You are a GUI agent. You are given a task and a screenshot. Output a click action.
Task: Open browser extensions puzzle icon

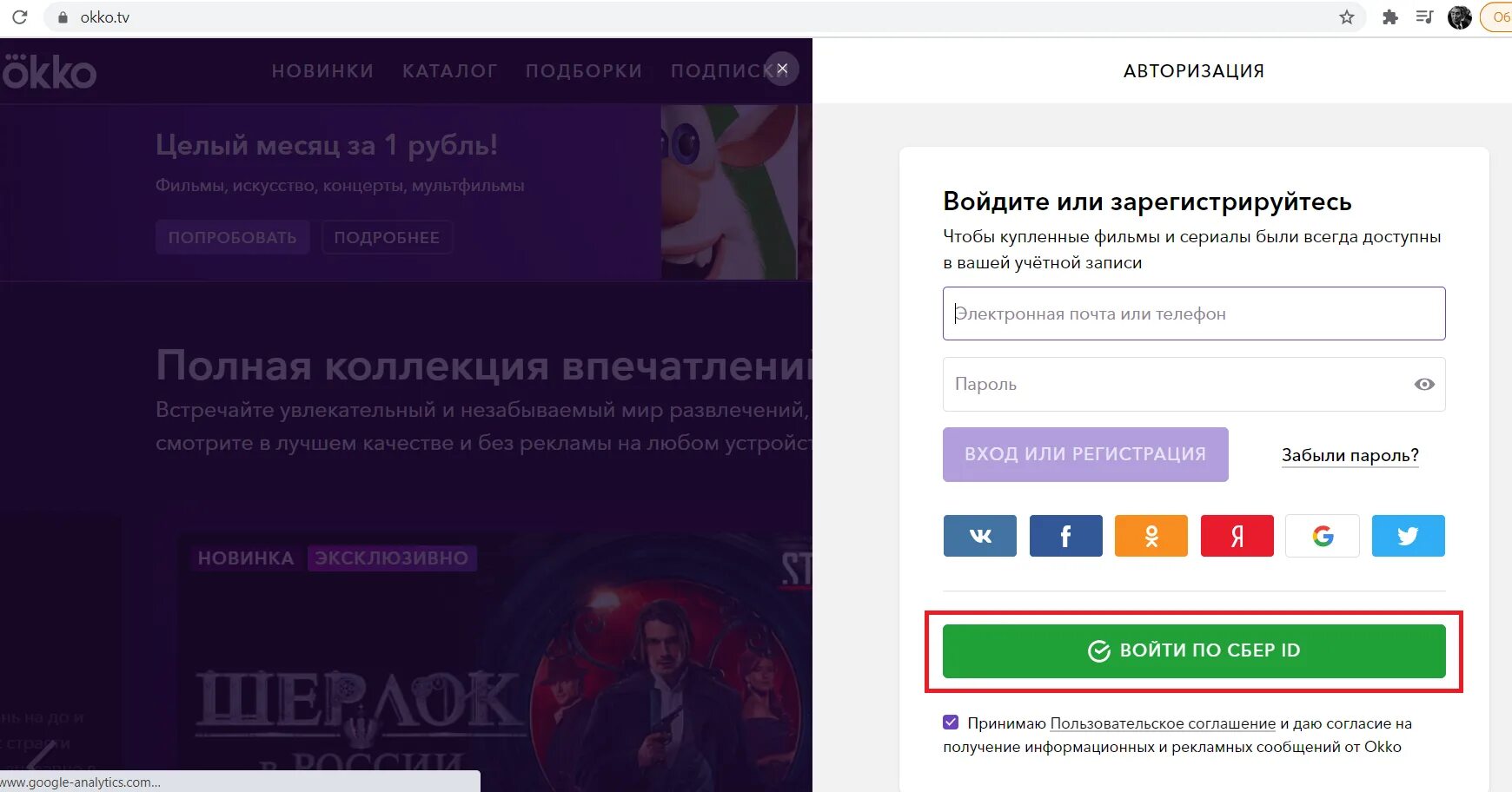coord(1389,16)
